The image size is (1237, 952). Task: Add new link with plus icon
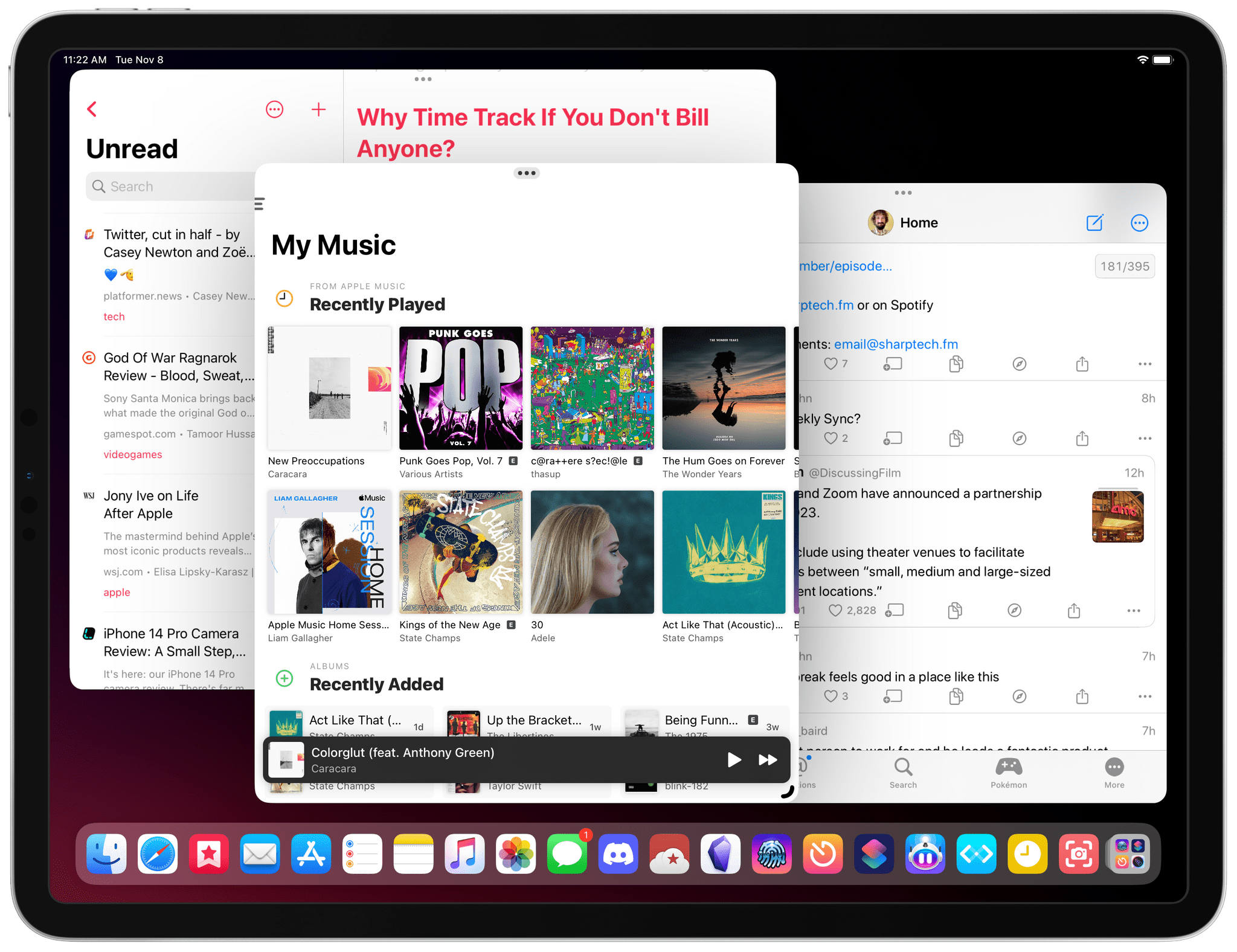coord(318,109)
